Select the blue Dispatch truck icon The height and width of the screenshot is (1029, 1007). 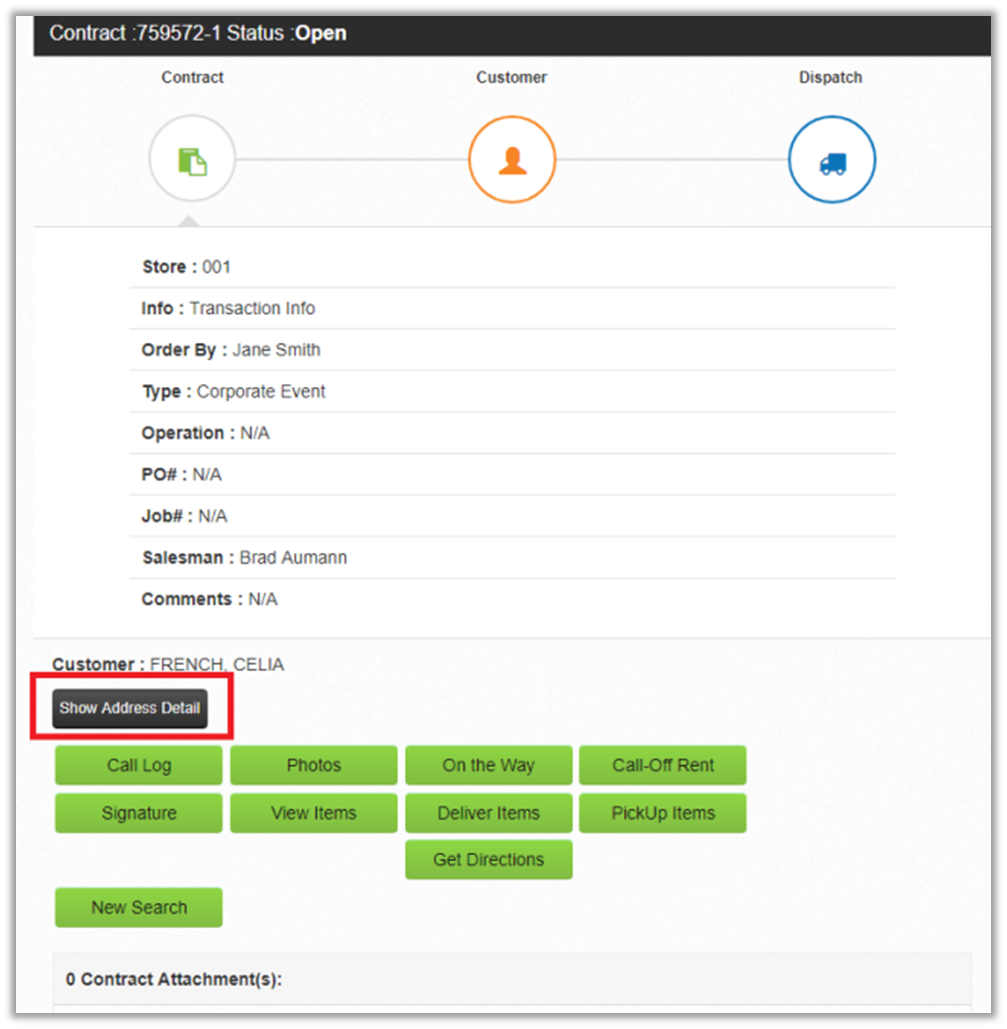[x=831, y=160]
